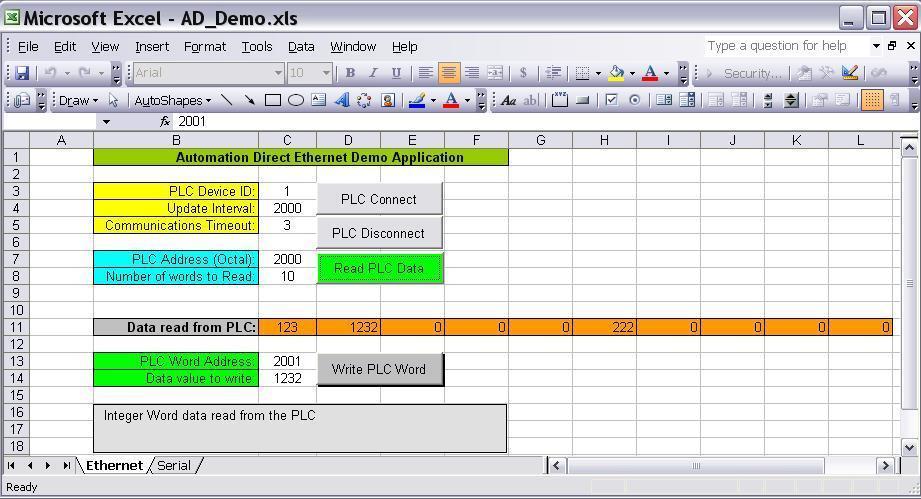This screenshot has height=499, width=921.
Task: Select the Line drawing tool
Action: click(x=226, y=100)
